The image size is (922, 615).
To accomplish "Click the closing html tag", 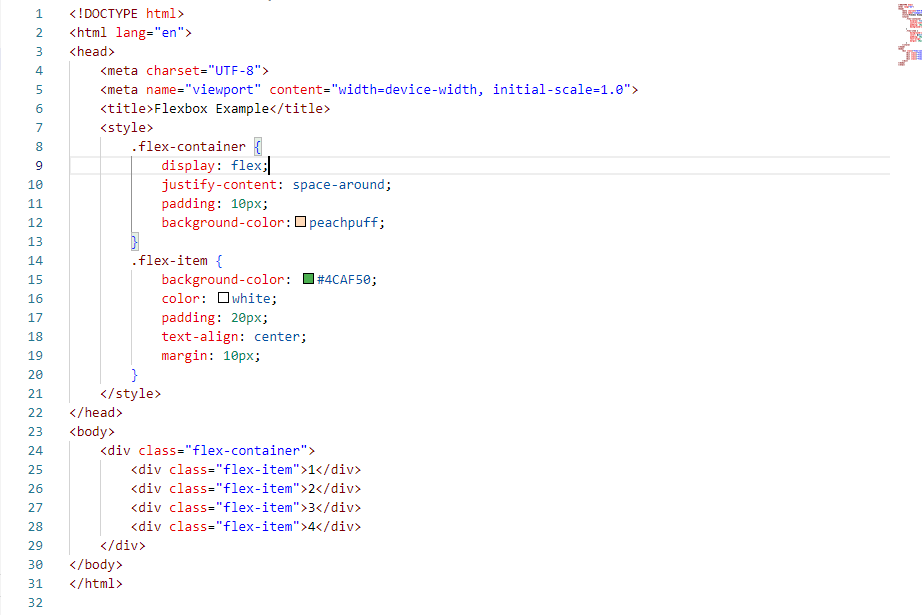I will (96, 583).
